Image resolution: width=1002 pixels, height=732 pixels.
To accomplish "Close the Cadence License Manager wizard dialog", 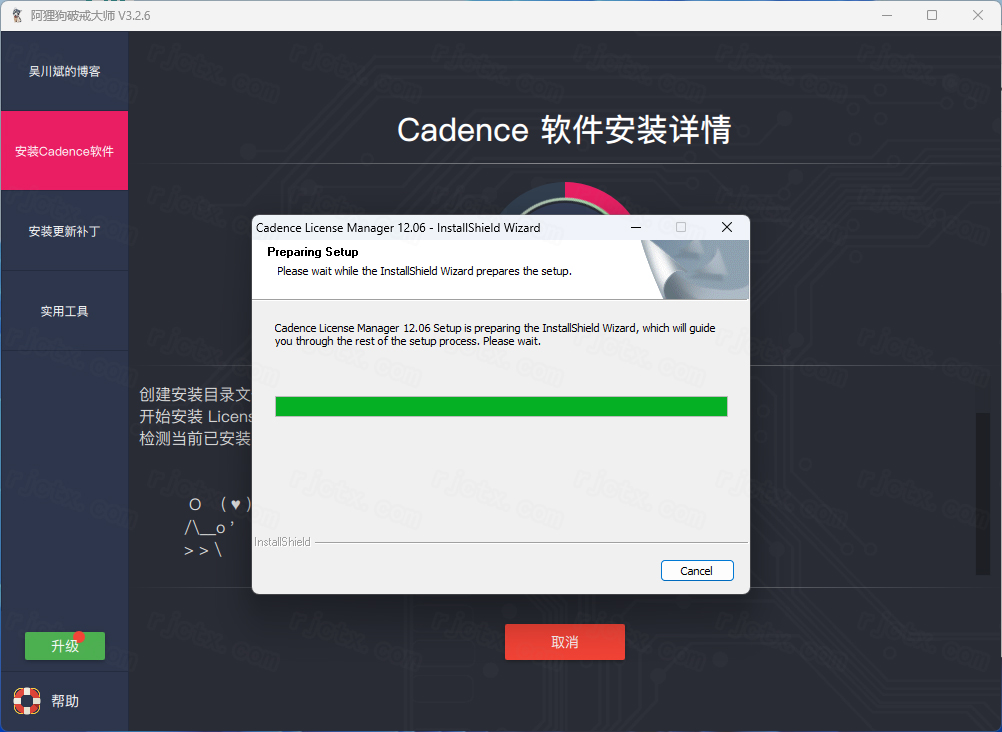I will tap(727, 228).
